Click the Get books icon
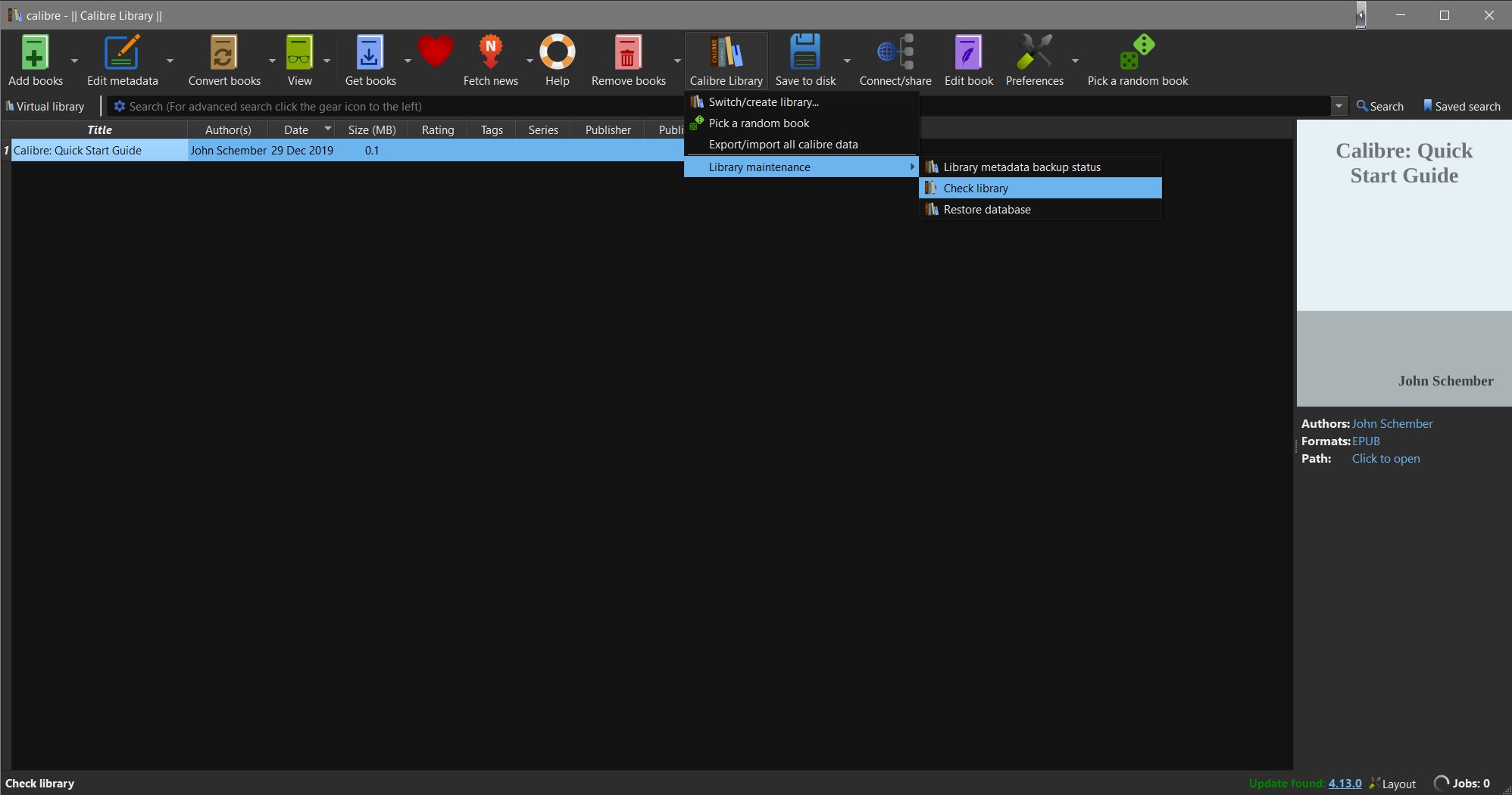Screen dimensions: 1512x795 coord(370,52)
